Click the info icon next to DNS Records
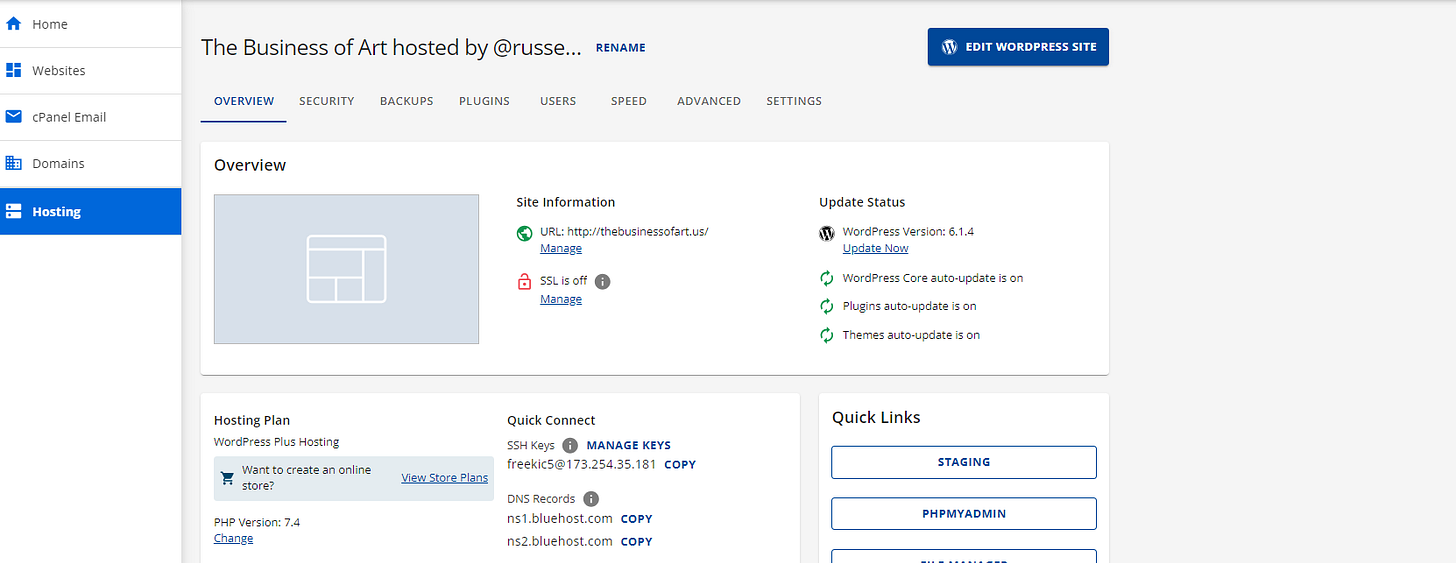1456x563 pixels. pos(591,498)
